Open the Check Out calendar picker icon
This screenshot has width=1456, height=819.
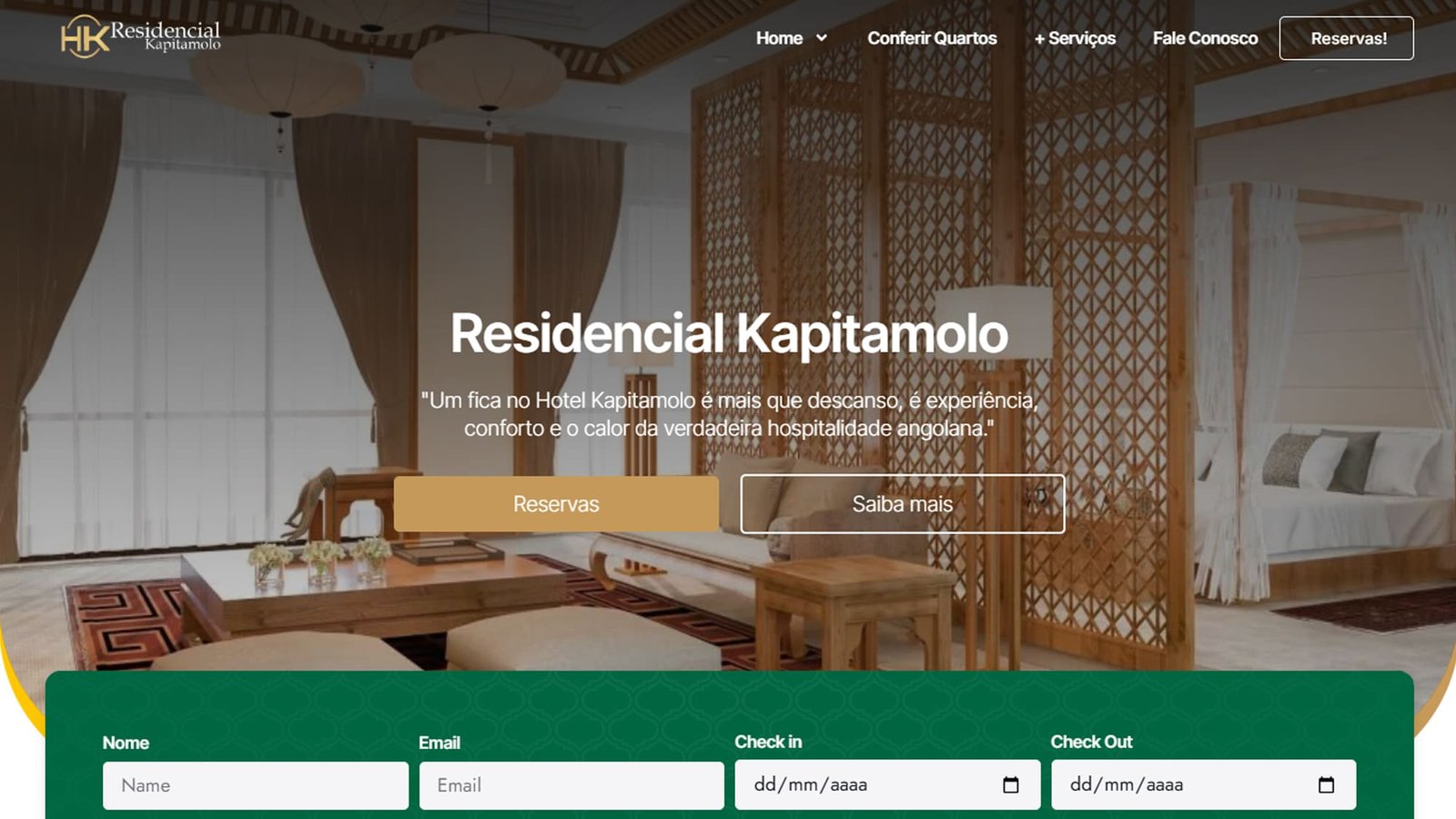tap(1326, 784)
